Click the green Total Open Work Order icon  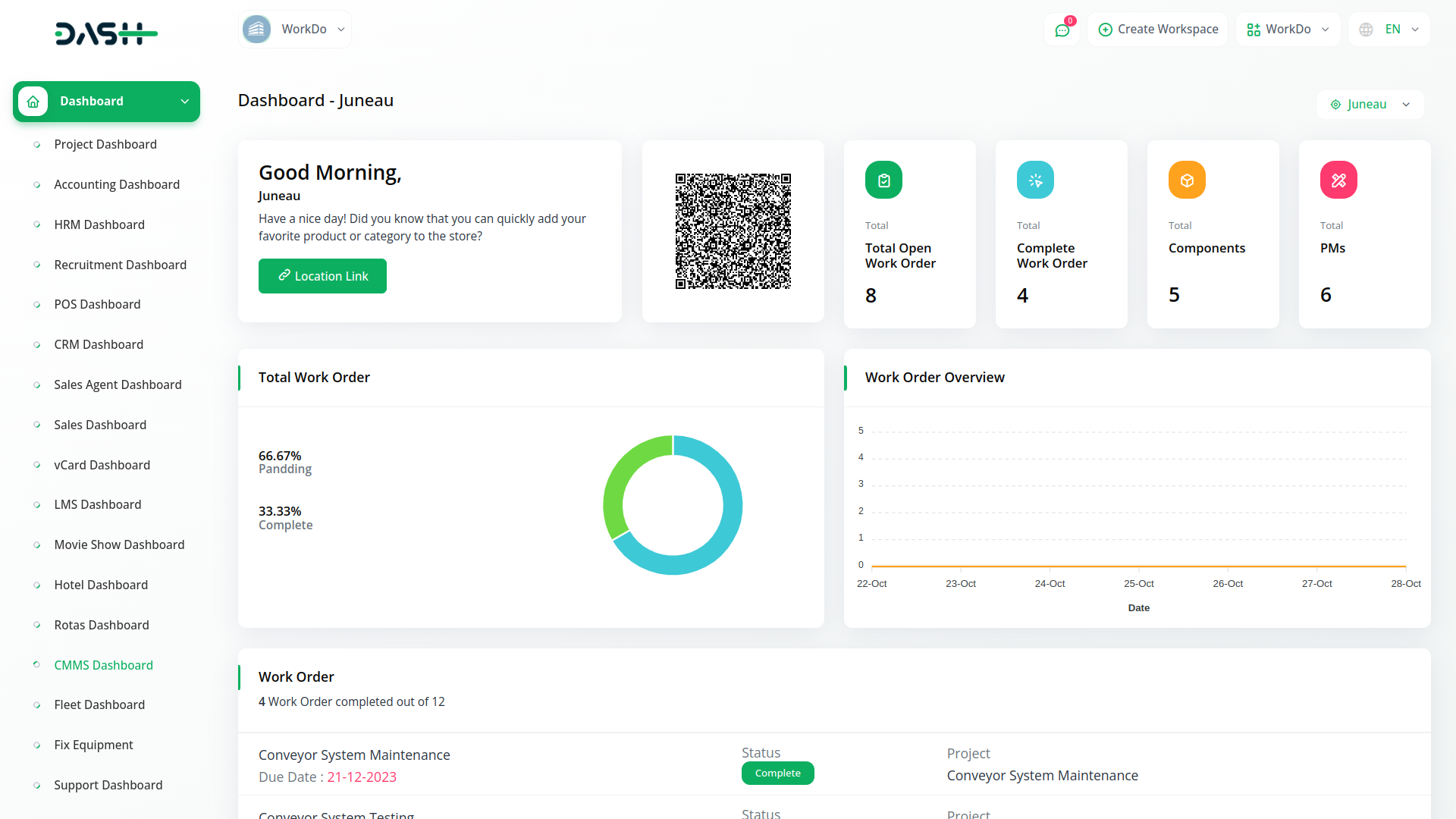pyautogui.click(x=883, y=180)
